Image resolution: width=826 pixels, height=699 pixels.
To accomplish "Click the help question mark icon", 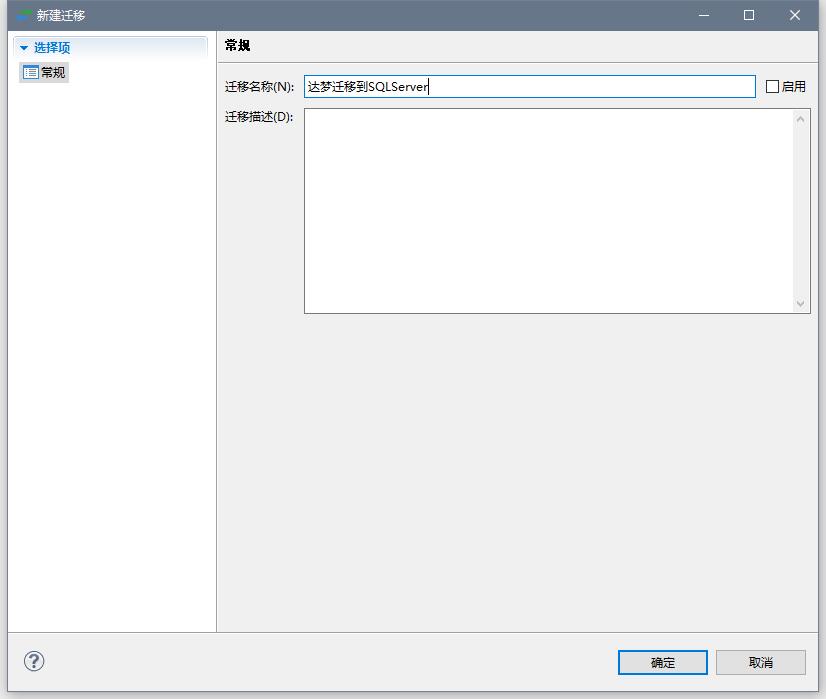I will (34, 661).
